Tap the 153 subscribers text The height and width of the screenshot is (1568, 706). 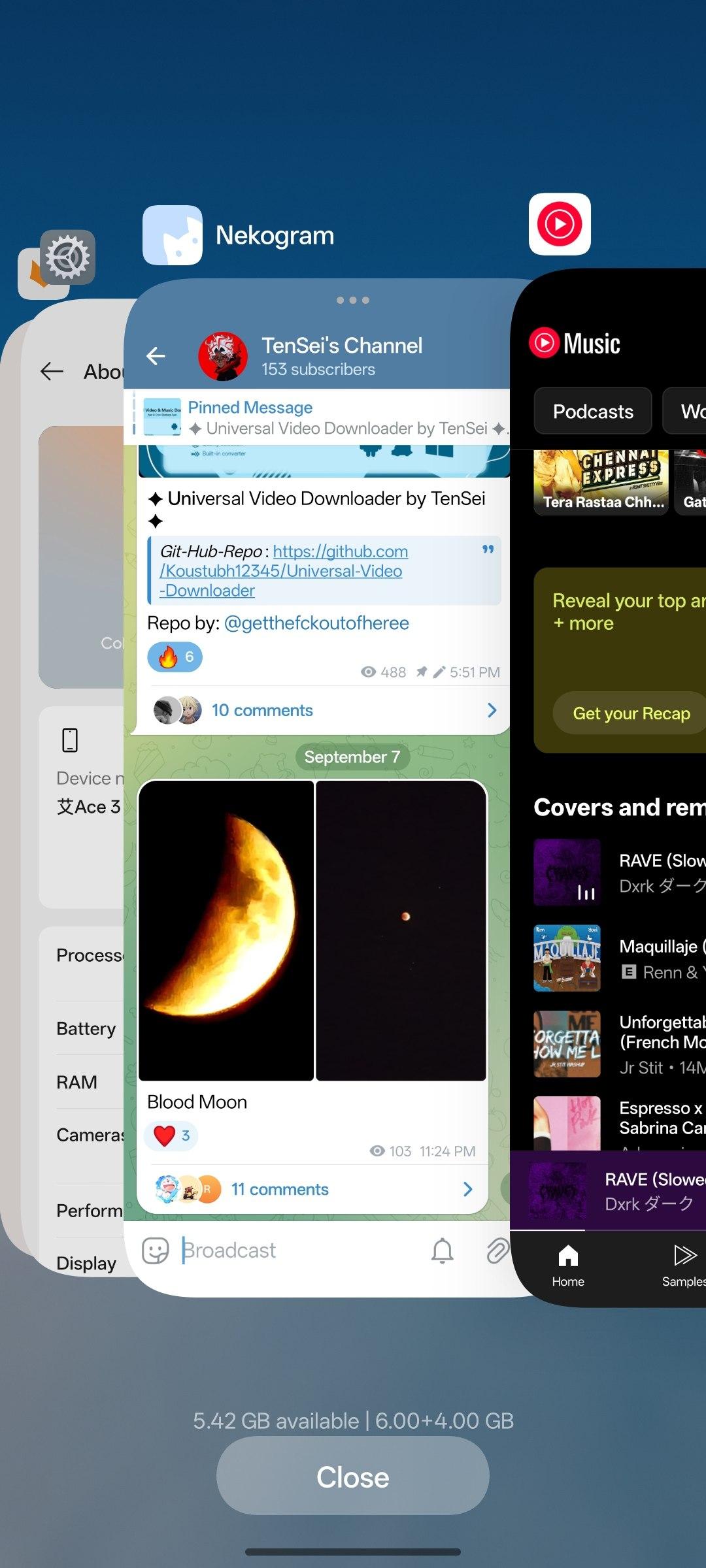tap(318, 369)
